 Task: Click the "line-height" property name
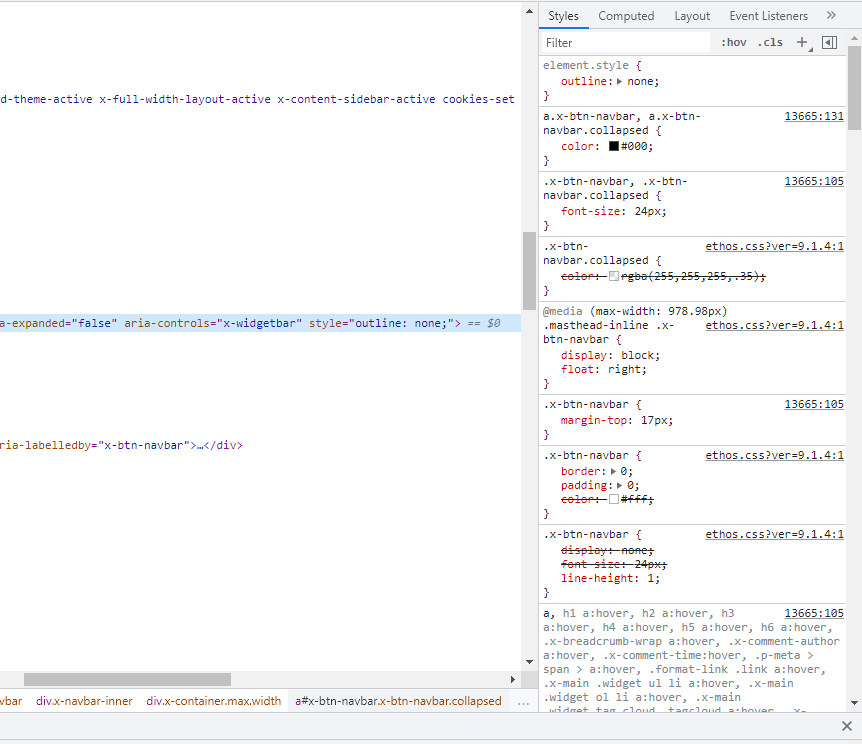[596, 578]
